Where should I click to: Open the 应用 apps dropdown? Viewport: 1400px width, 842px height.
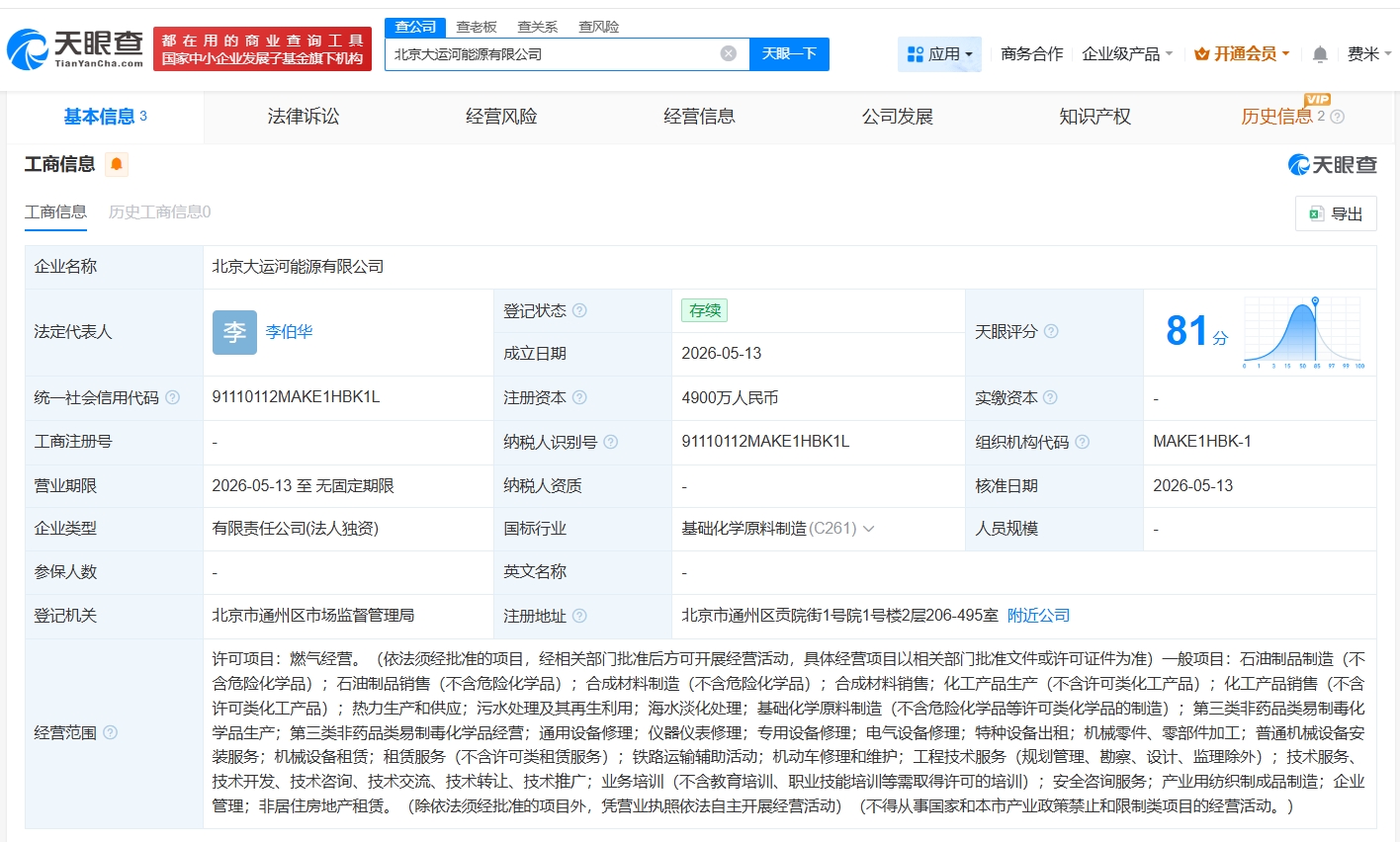[x=939, y=54]
